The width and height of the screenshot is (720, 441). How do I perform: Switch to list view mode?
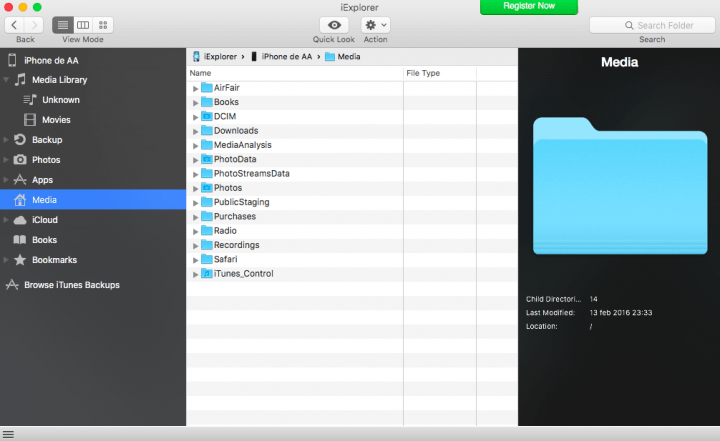click(x=63, y=25)
